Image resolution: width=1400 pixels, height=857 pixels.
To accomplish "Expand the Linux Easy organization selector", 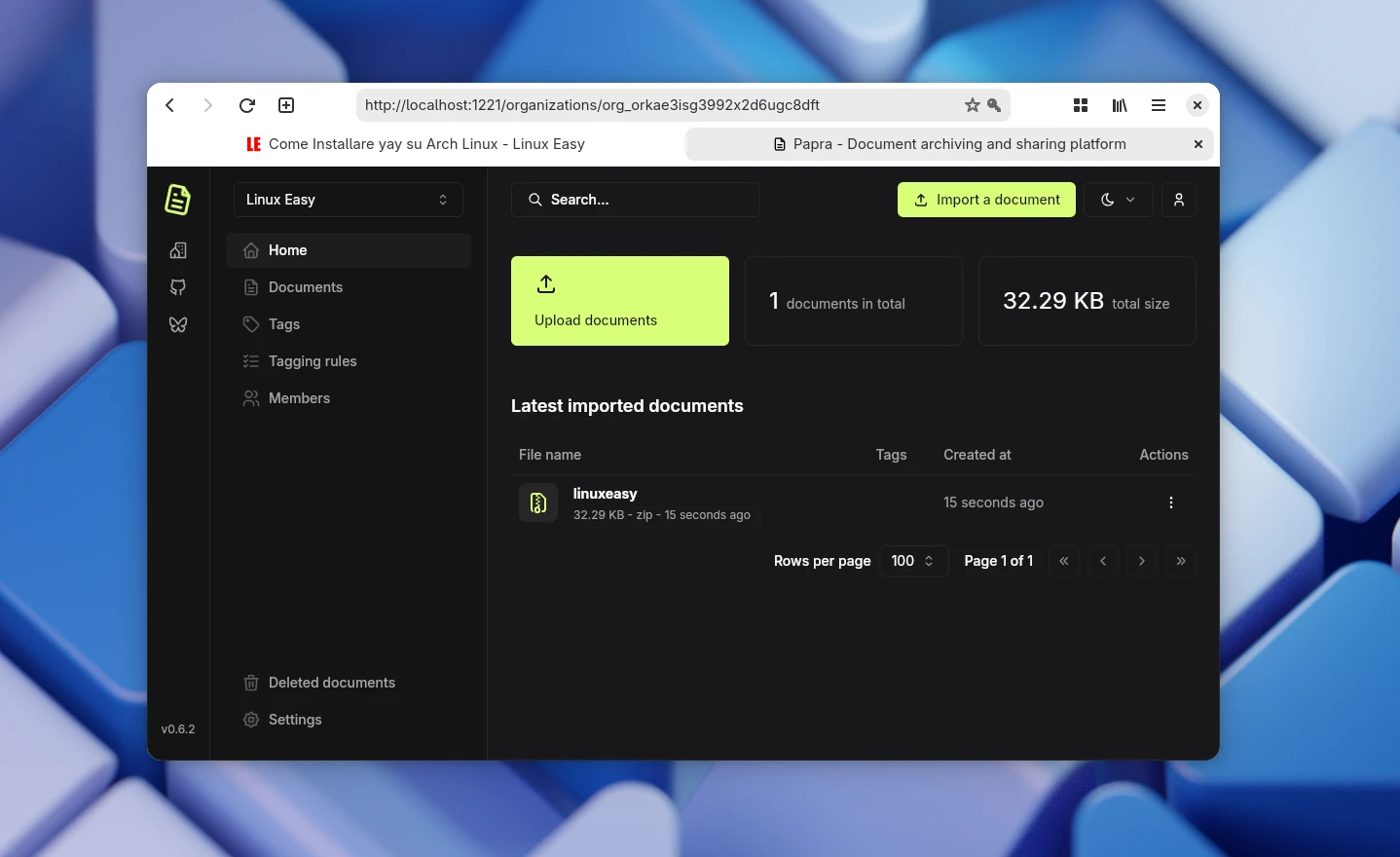I will click(348, 200).
